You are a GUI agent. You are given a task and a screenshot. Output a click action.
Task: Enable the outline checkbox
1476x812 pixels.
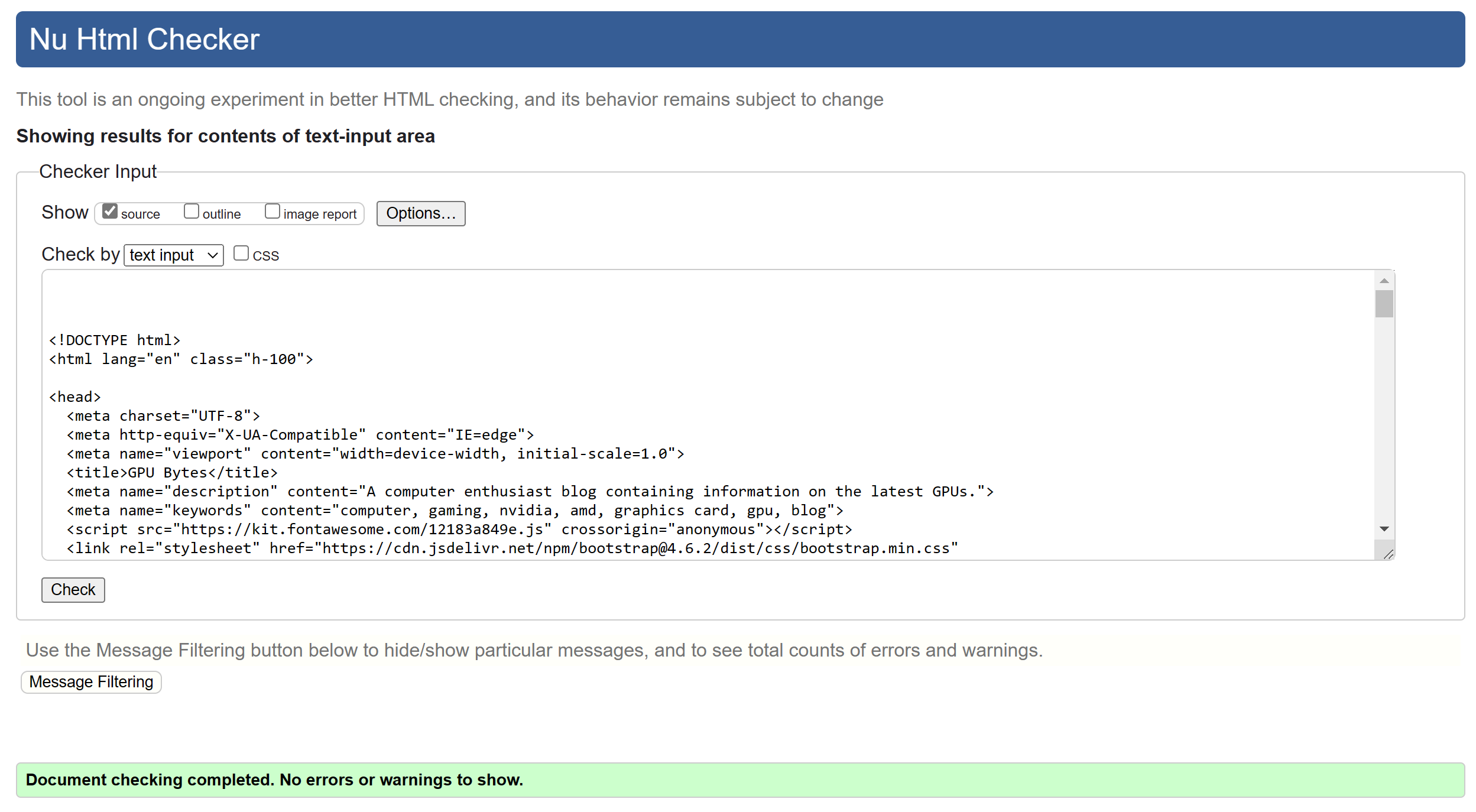coord(191,212)
